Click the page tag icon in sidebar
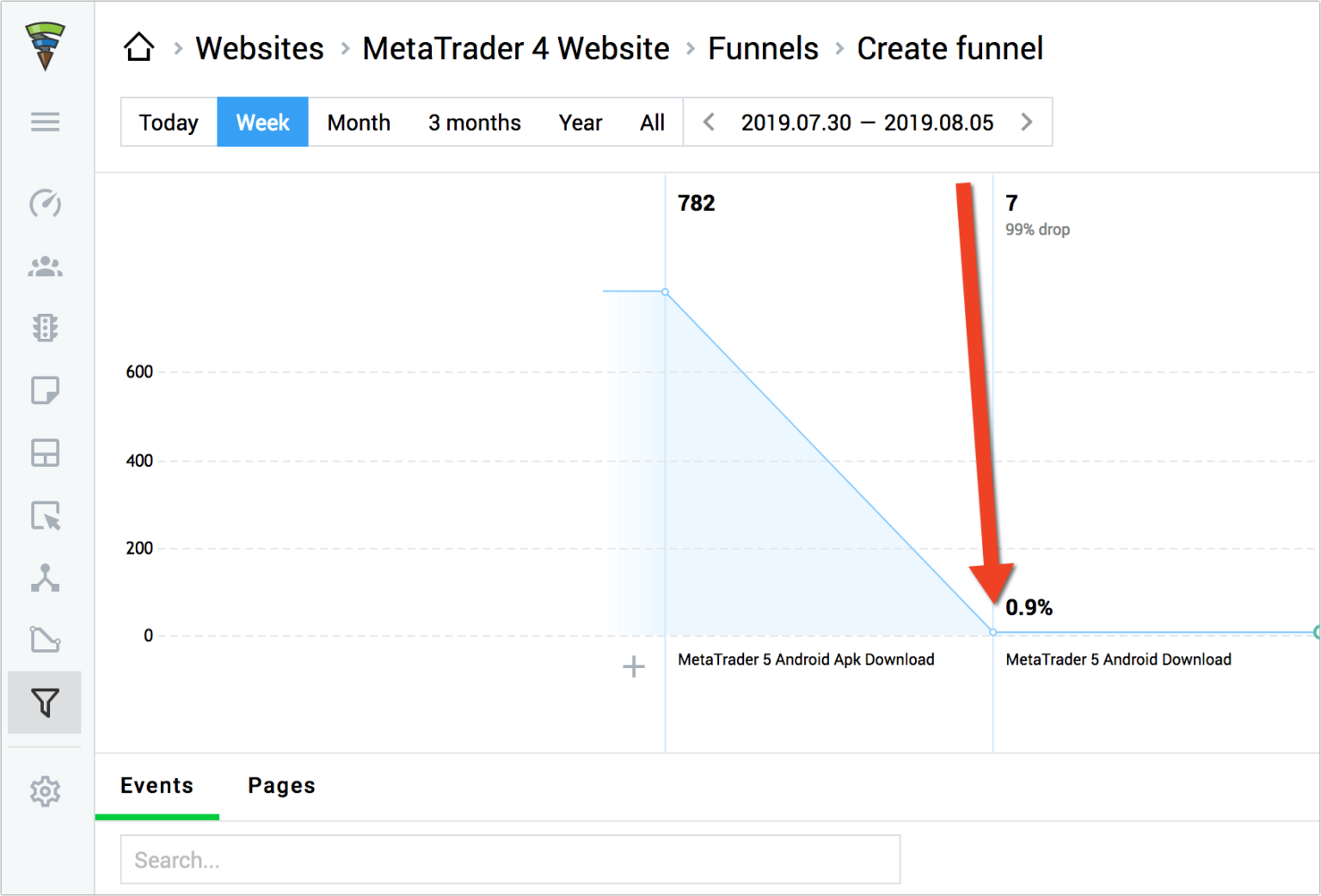The height and width of the screenshot is (896, 1321). point(45,390)
